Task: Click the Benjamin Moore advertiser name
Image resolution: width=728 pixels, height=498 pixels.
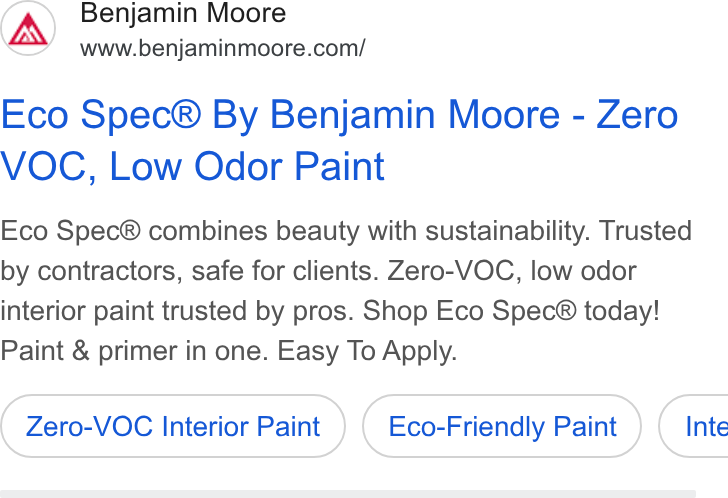Action: point(183,13)
